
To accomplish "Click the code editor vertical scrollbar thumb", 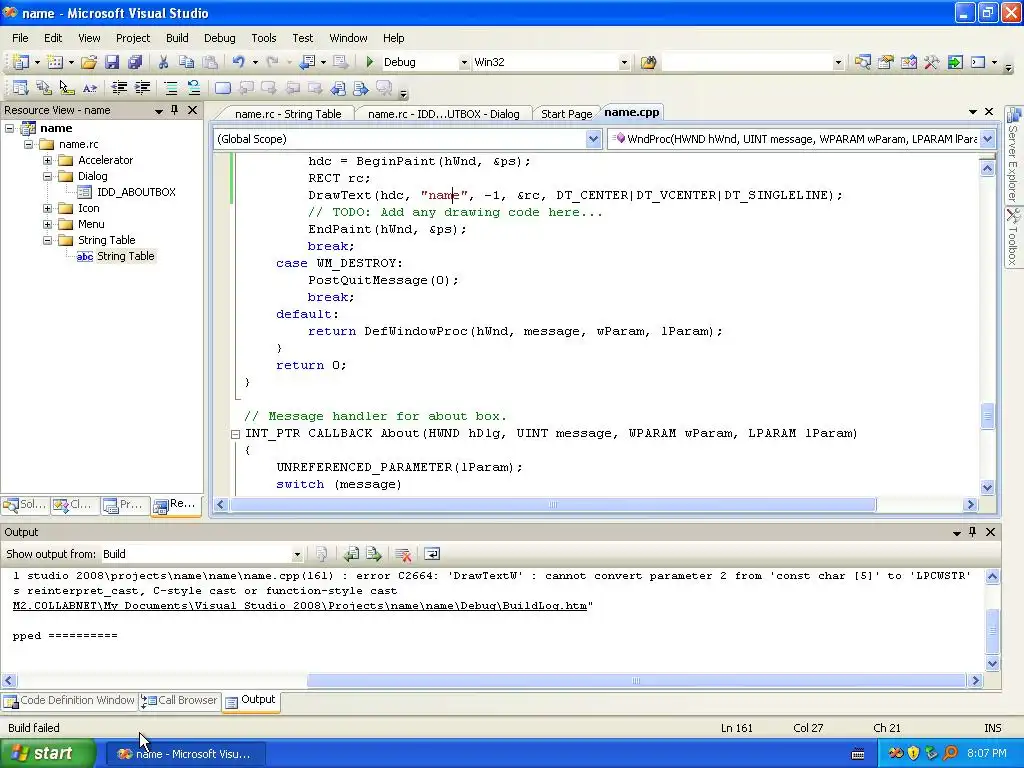I will tap(987, 417).
